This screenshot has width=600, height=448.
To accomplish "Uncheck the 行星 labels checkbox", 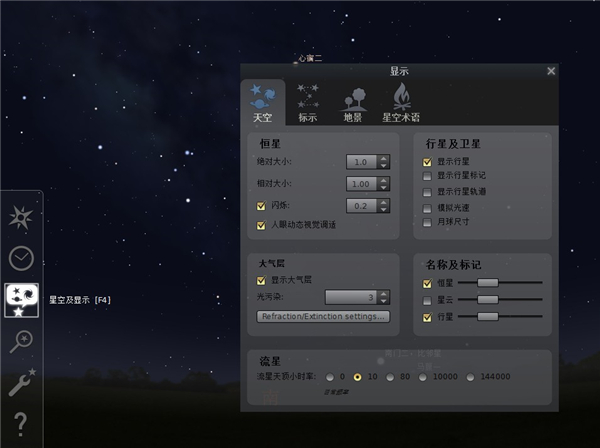I will 427,318.
